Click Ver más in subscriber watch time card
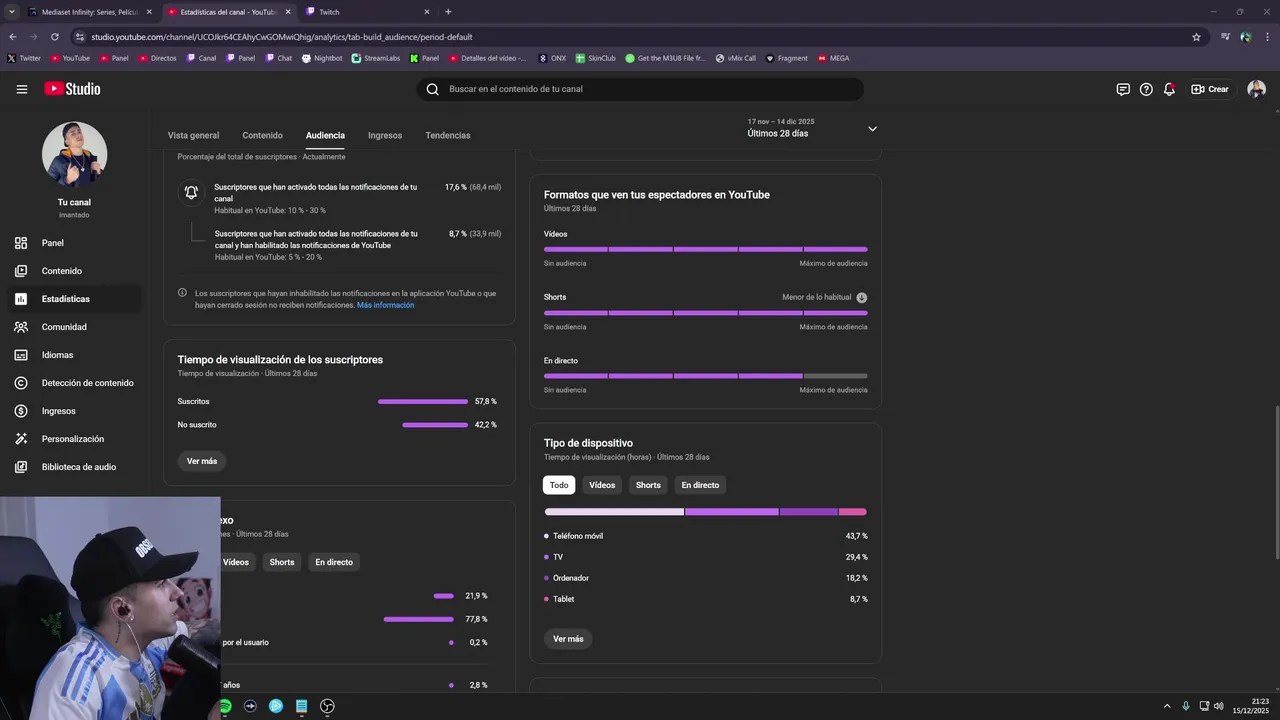1280x720 pixels. [202, 461]
